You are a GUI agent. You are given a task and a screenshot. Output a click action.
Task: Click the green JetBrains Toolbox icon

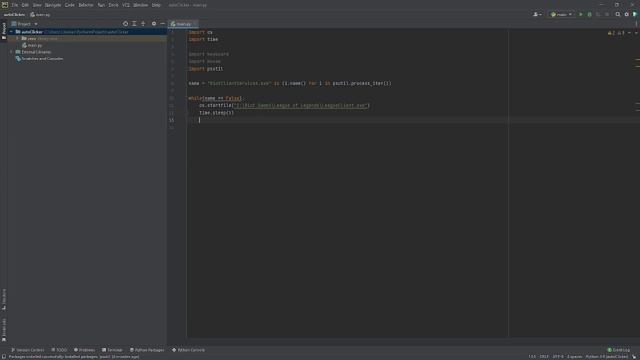(x=635, y=14)
